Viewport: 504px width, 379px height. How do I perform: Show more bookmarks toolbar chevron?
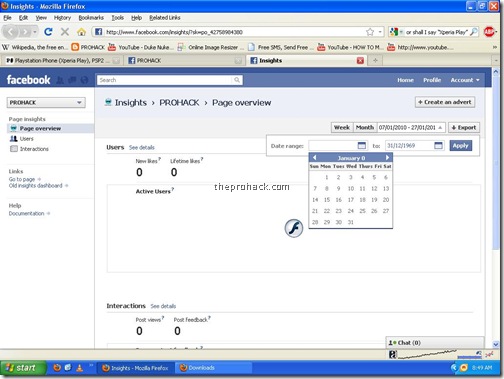(495, 47)
